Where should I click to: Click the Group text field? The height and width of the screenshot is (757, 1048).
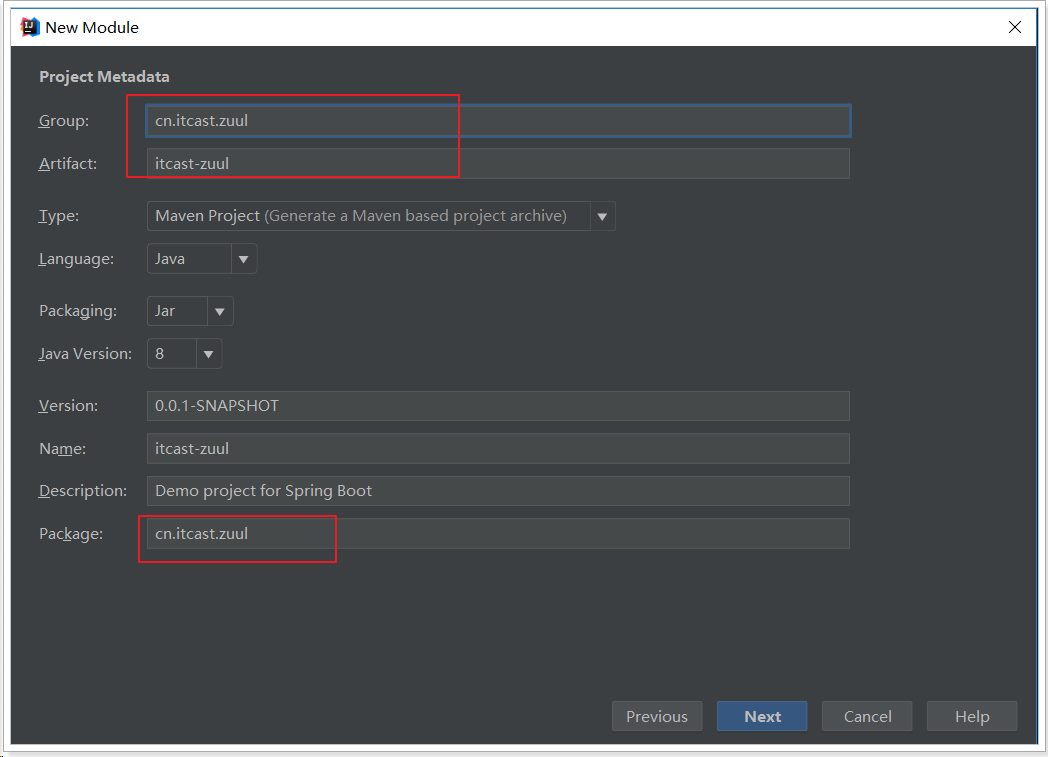(x=498, y=121)
